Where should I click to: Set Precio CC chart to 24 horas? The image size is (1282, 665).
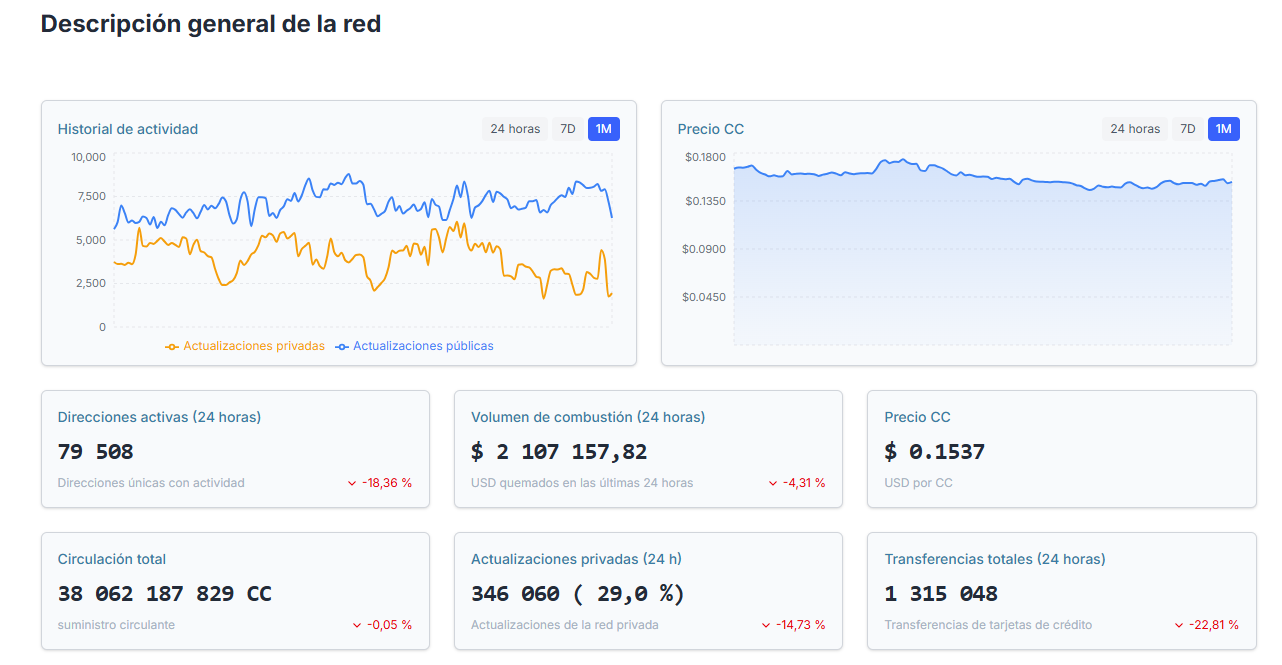[1134, 129]
